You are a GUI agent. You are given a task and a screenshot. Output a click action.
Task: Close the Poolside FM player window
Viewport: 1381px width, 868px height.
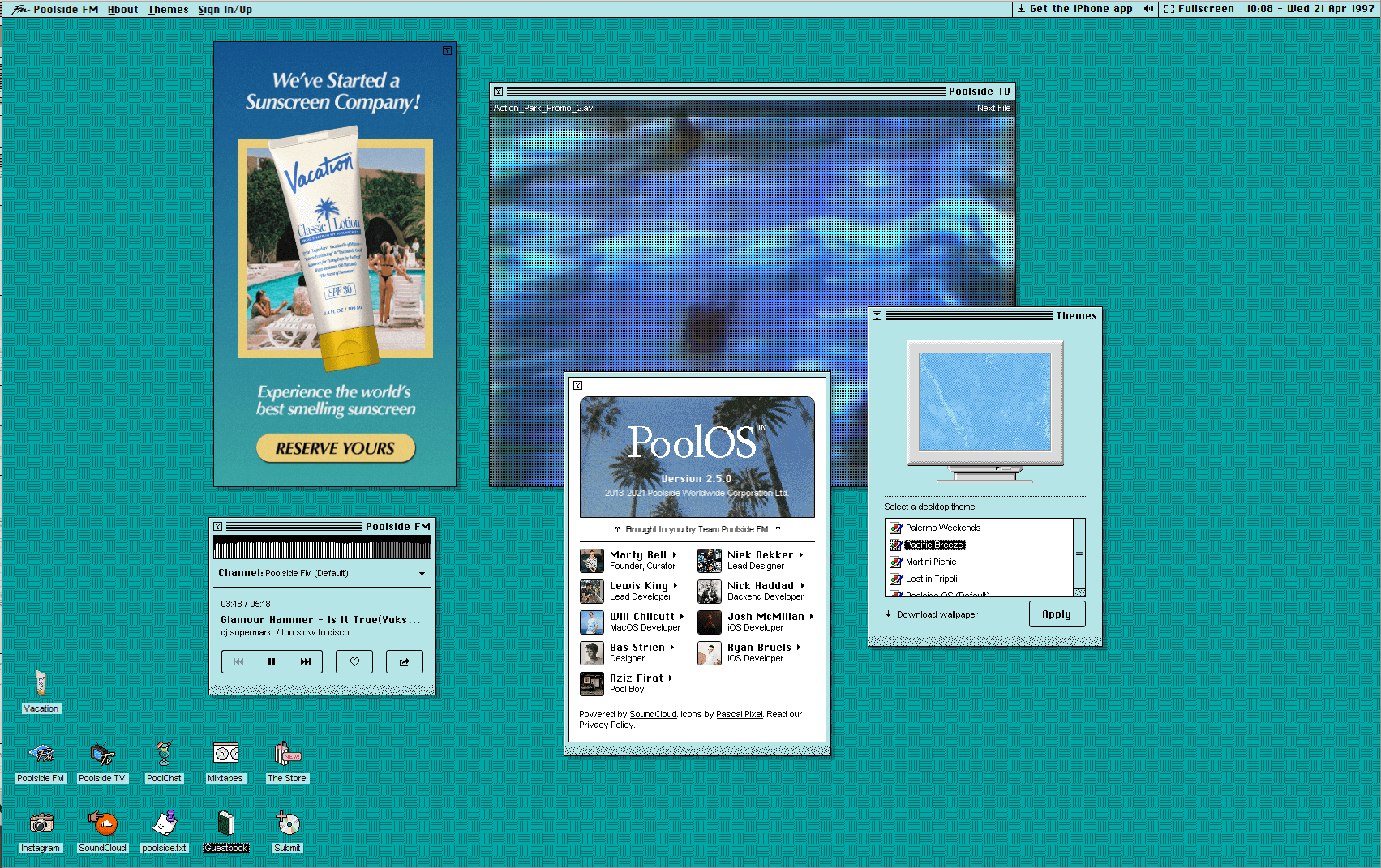(x=217, y=527)
